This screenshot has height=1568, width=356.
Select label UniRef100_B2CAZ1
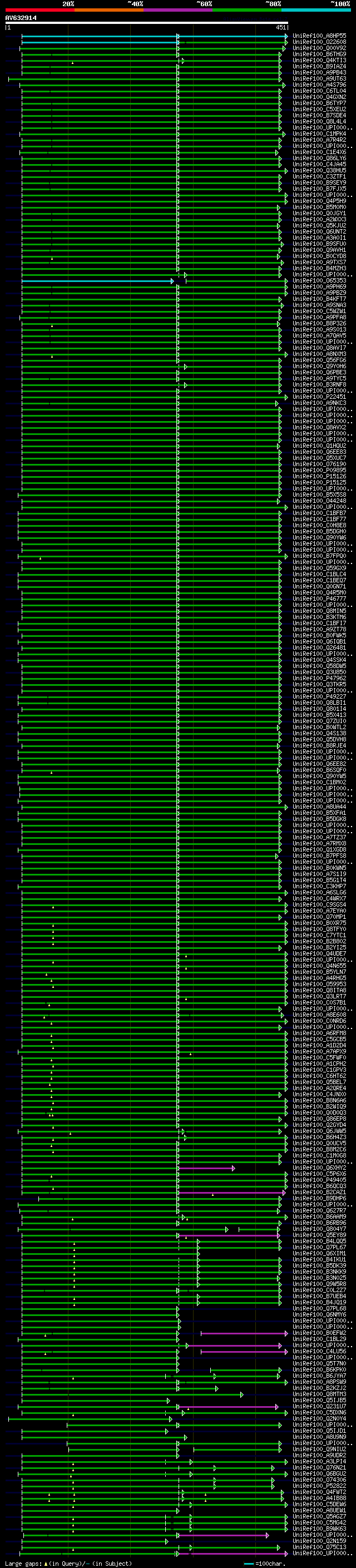(x=319, y=1192)
